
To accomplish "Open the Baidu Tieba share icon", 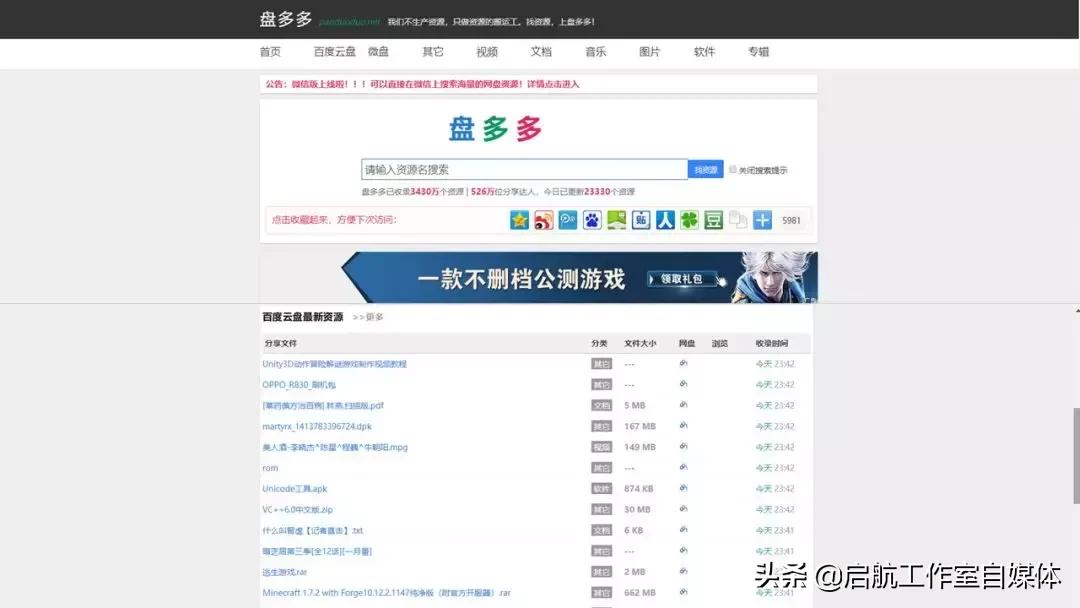I will (x=642, y=220).
